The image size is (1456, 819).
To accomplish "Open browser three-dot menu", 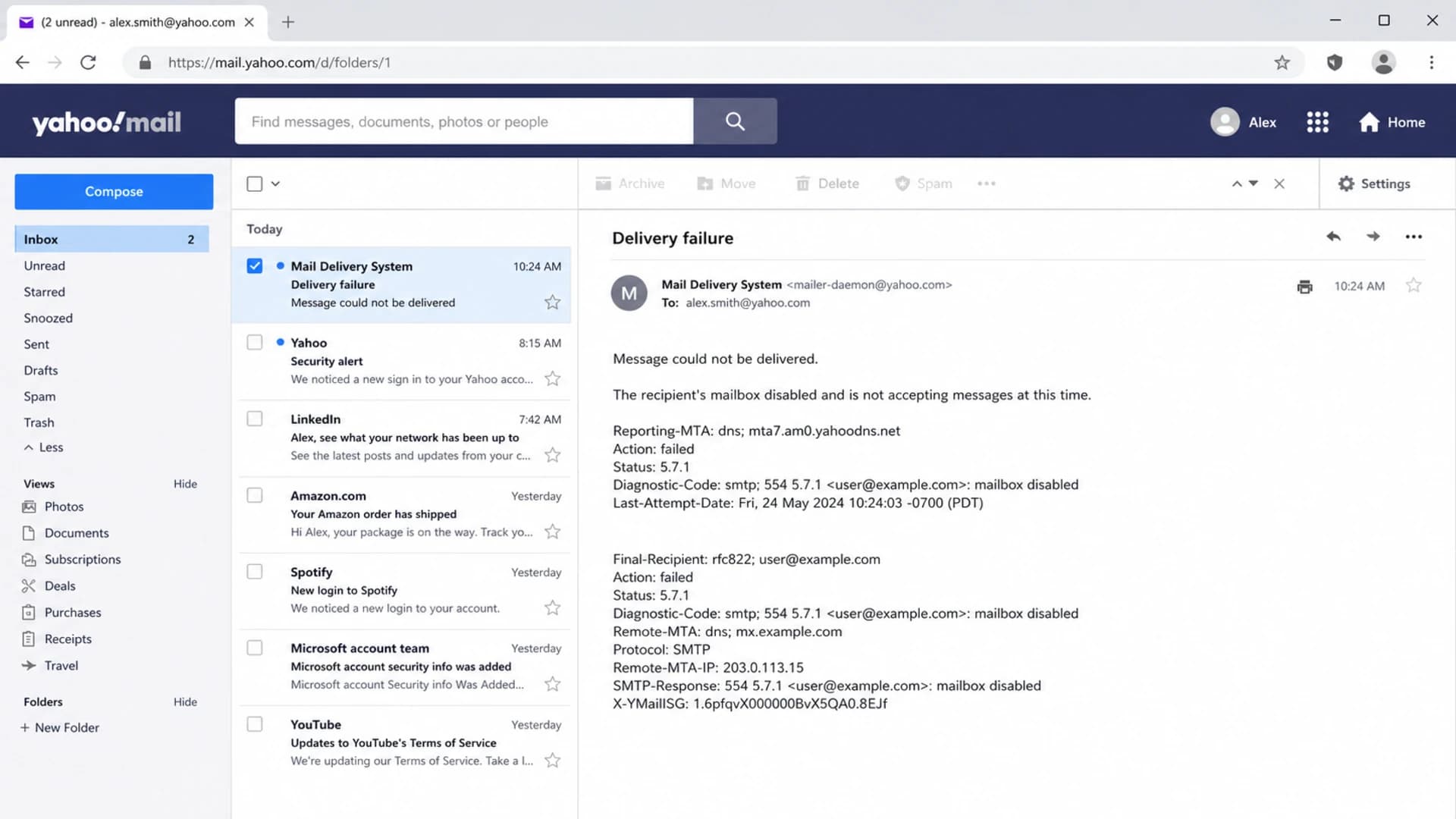I will (x=1432, y=62).
